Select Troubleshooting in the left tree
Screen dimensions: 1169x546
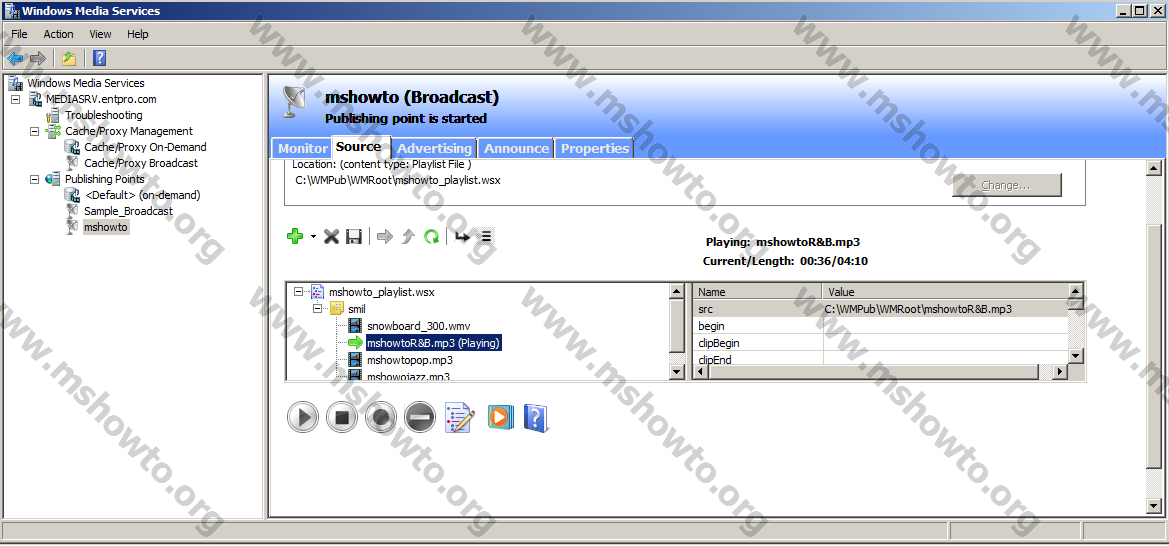[x=103, y=115]
